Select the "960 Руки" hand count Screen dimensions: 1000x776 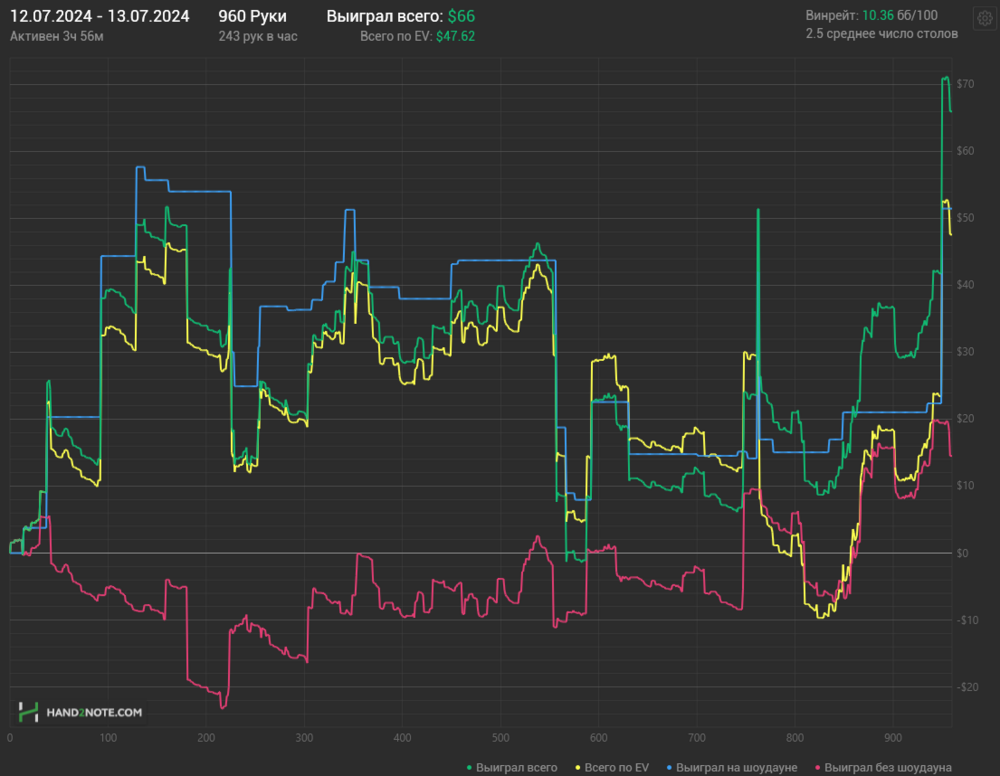point(253,16)
